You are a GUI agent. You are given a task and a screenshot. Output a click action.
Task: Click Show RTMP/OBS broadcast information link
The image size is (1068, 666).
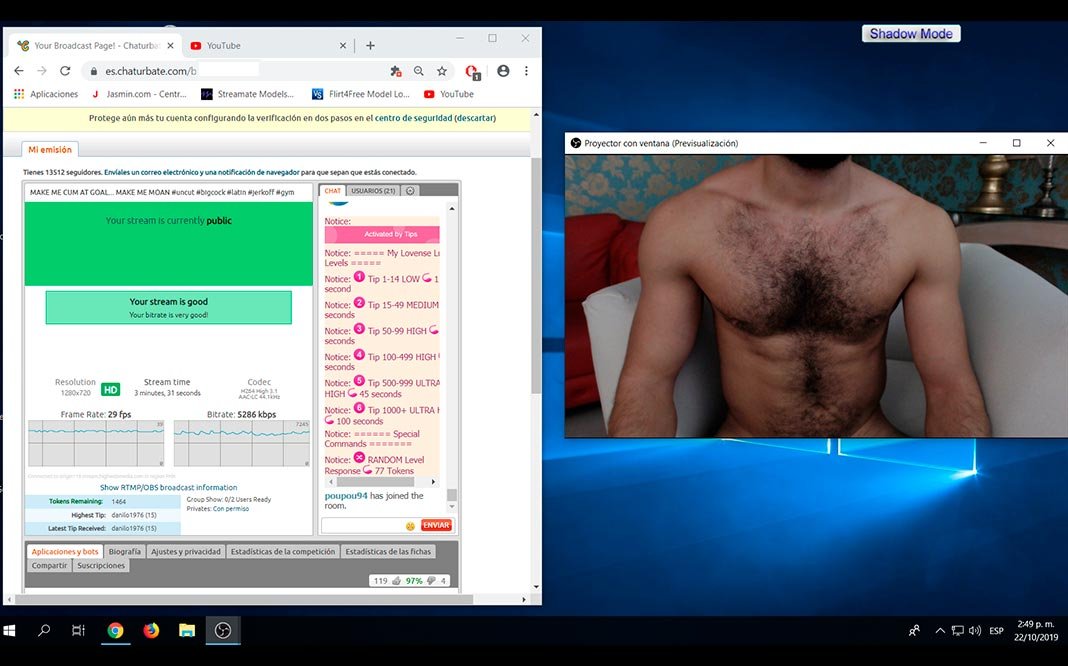point(168,487)
